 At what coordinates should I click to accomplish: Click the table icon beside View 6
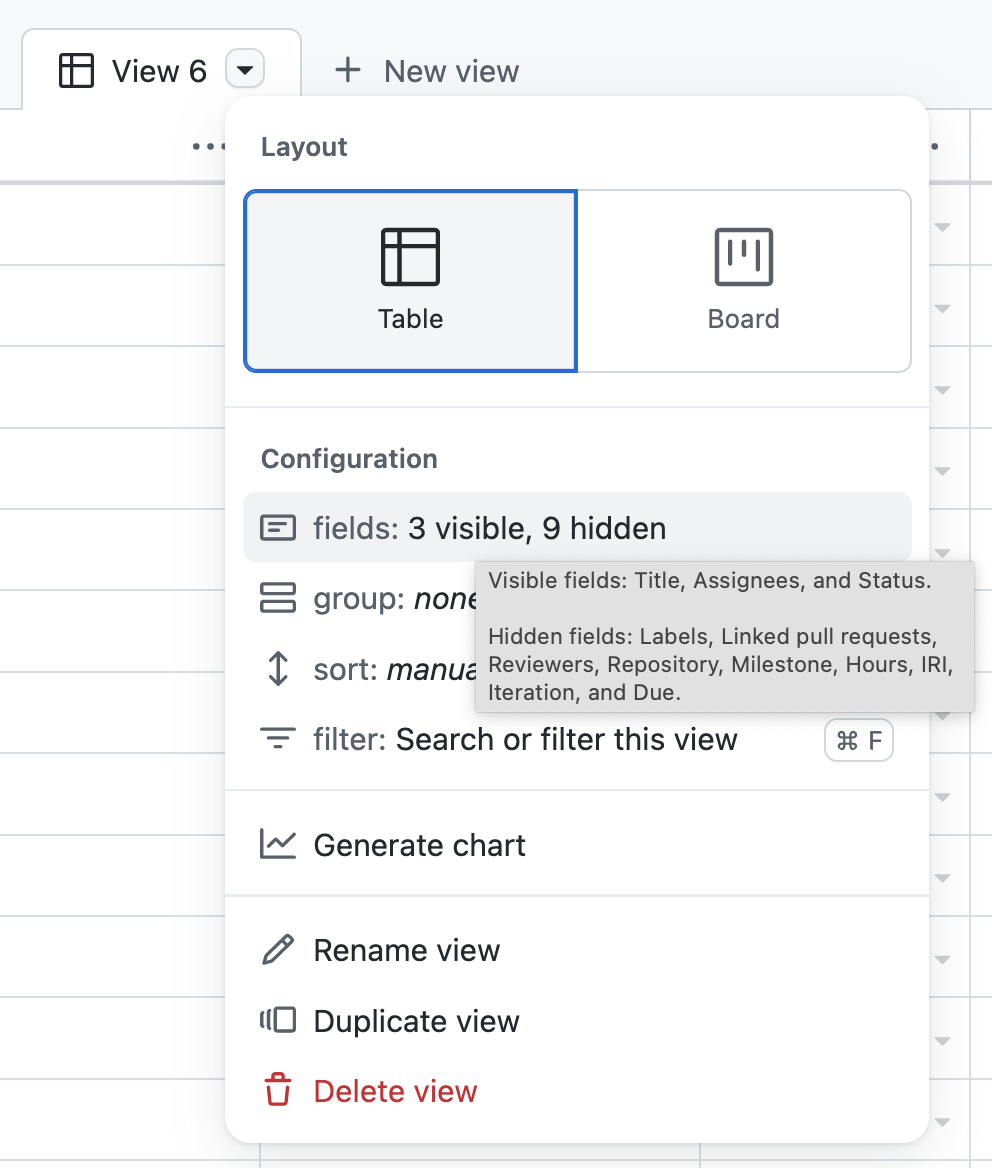[76, 71]
